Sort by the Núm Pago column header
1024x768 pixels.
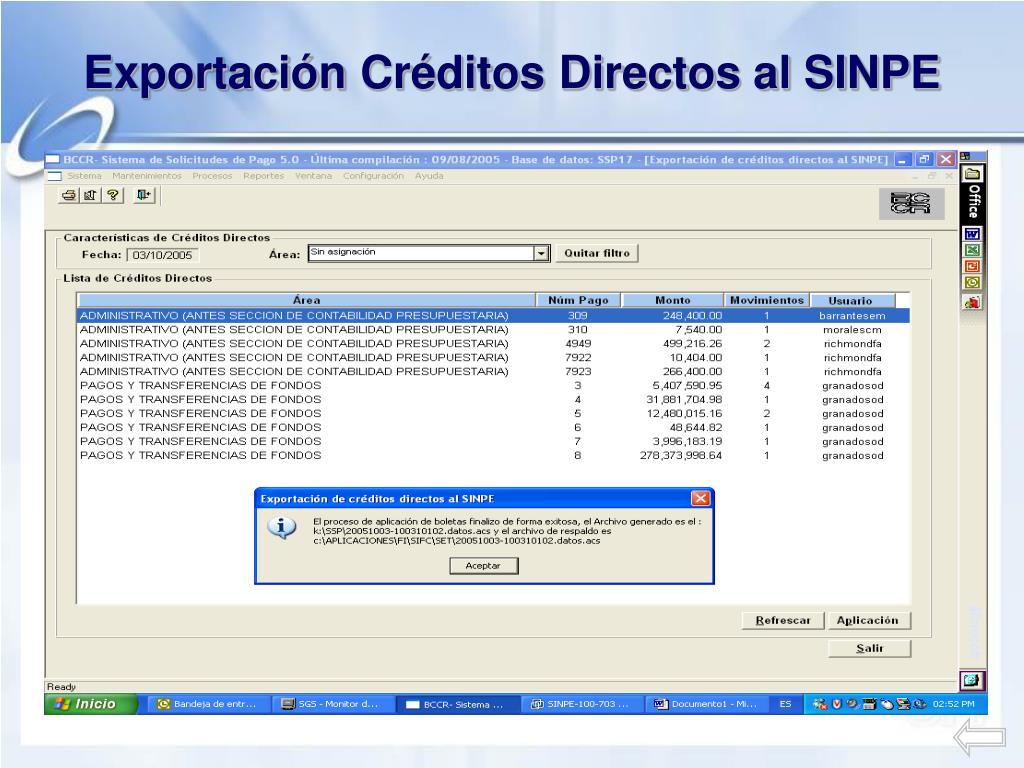[578, 300]
